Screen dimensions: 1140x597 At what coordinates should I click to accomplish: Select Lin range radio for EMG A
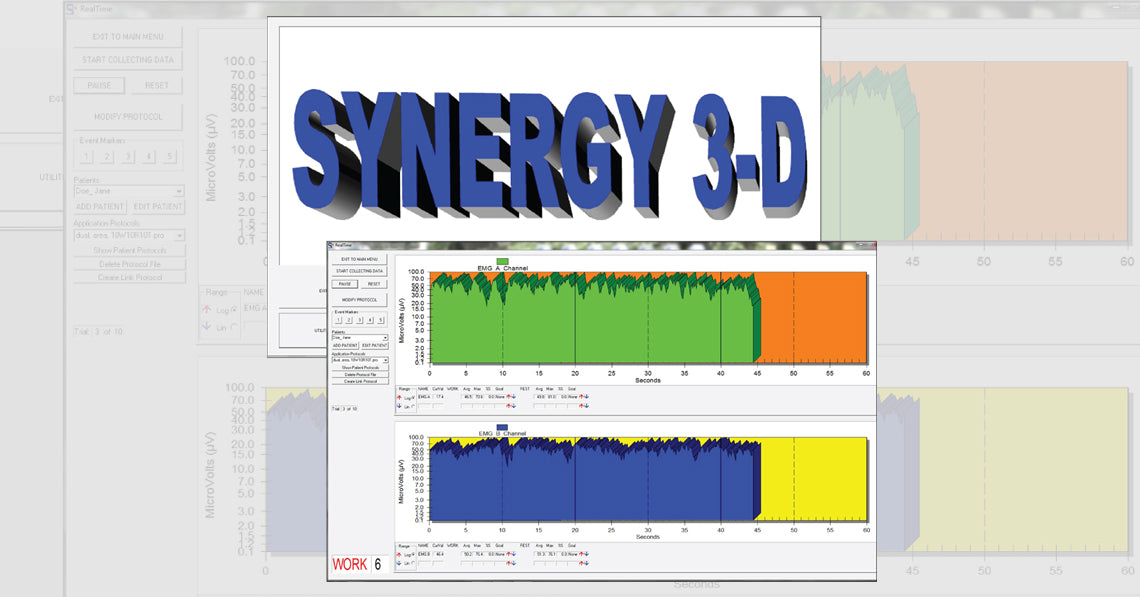point(413,406)
